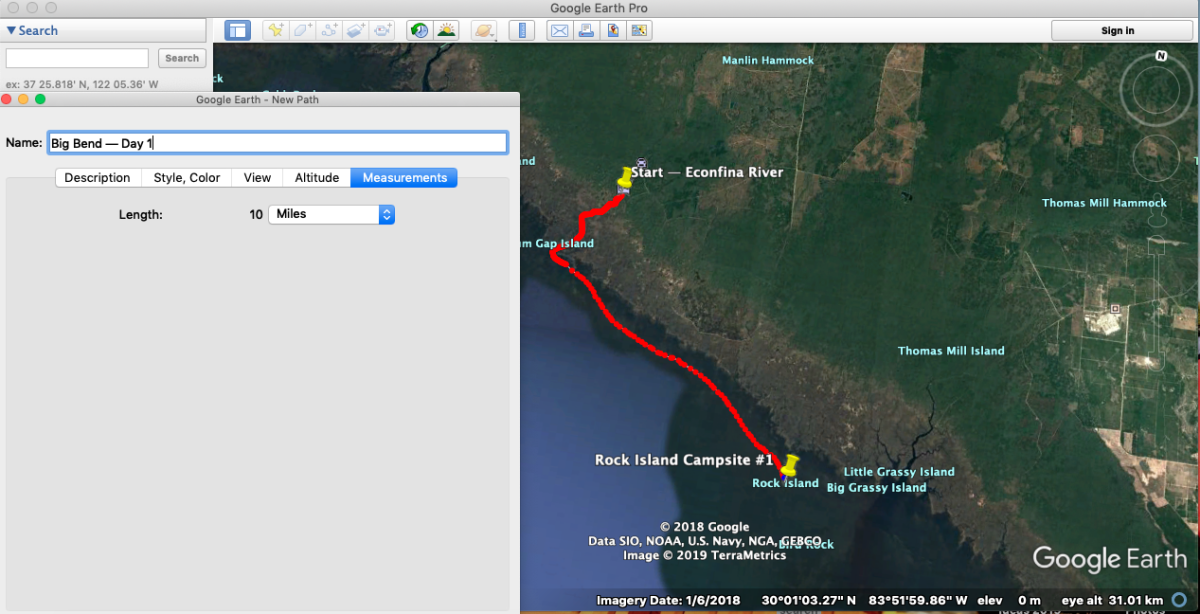The image size is (1200, 614).
Task: Collapse the Search panel disclosure triangle
Action: [x=11, y=31]
